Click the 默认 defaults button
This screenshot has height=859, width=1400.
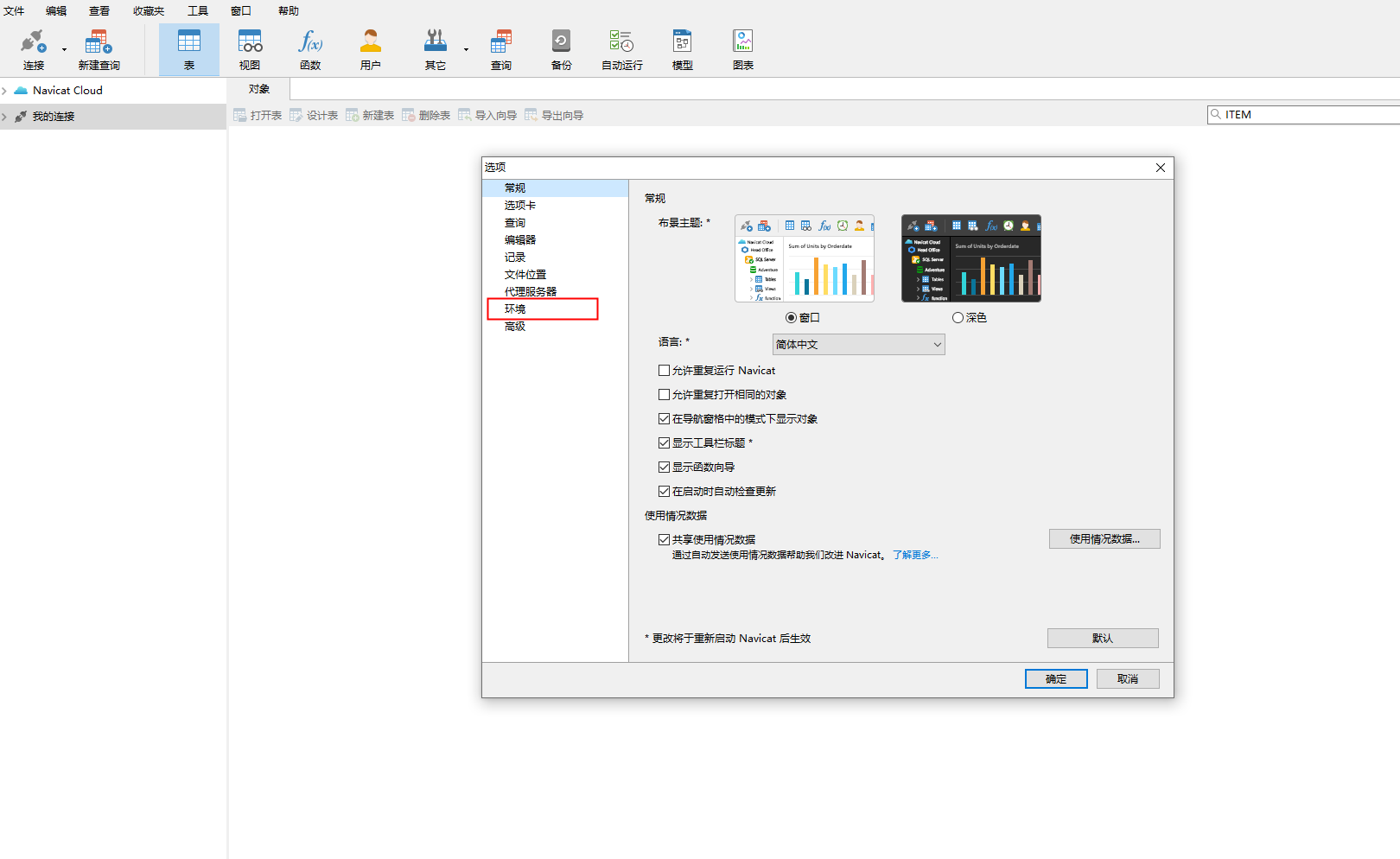click(x=1103, y=638)
